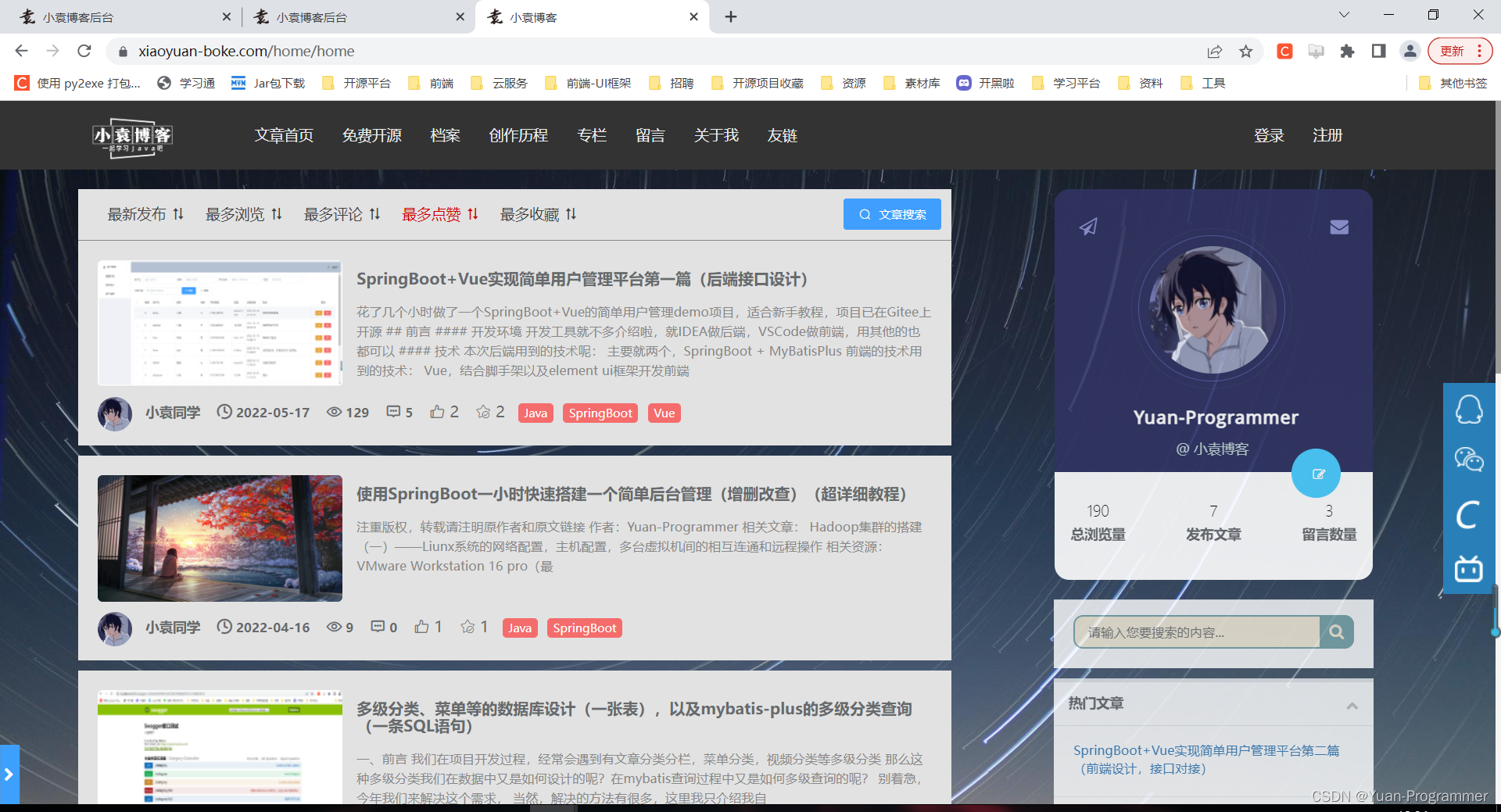This screenshot has height=812, width=1501.
Task: Open the CSDN 'C' icon in right sidebar
Action: (1469, 514)
